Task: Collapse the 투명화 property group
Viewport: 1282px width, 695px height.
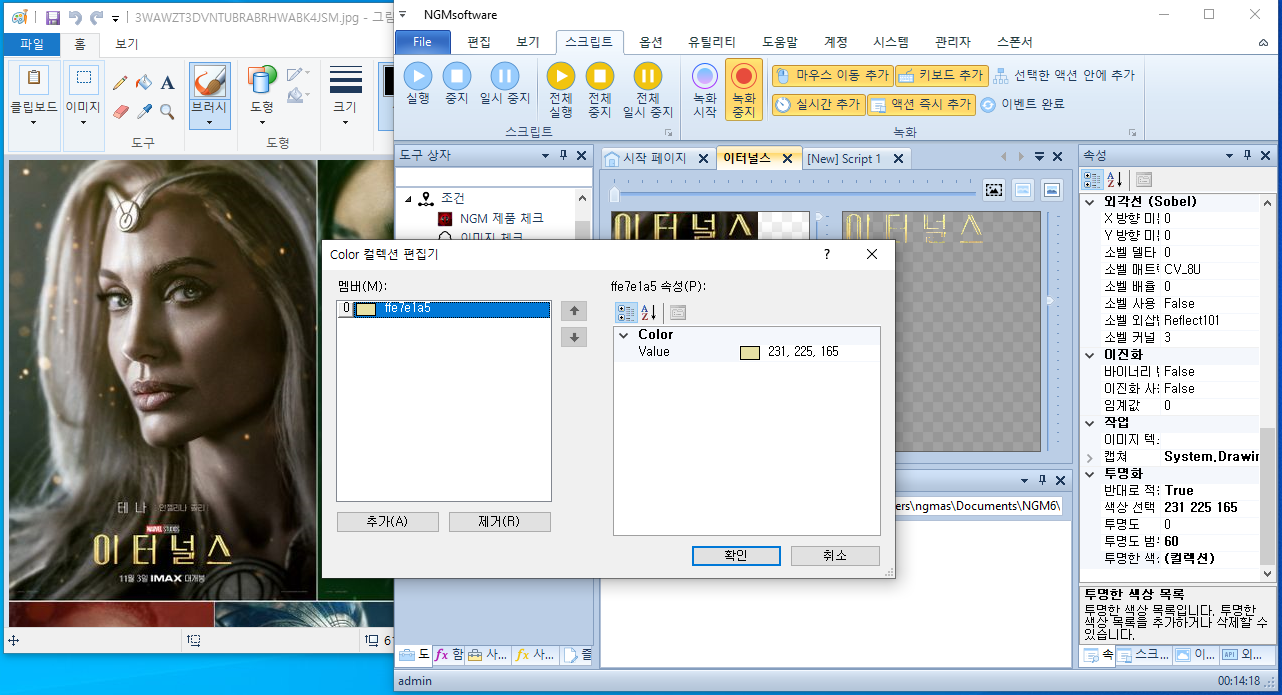Action: point(1090,473)
